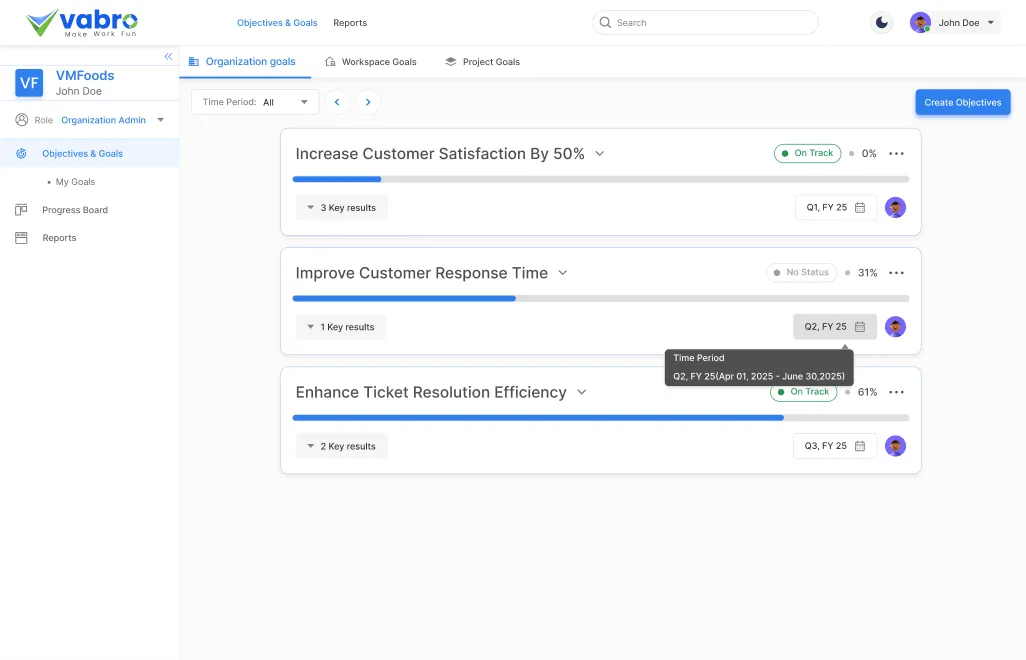Switch to Workspace Goals tab
This screenshot has height=660, width=1026.
click(x=371, y=62)
